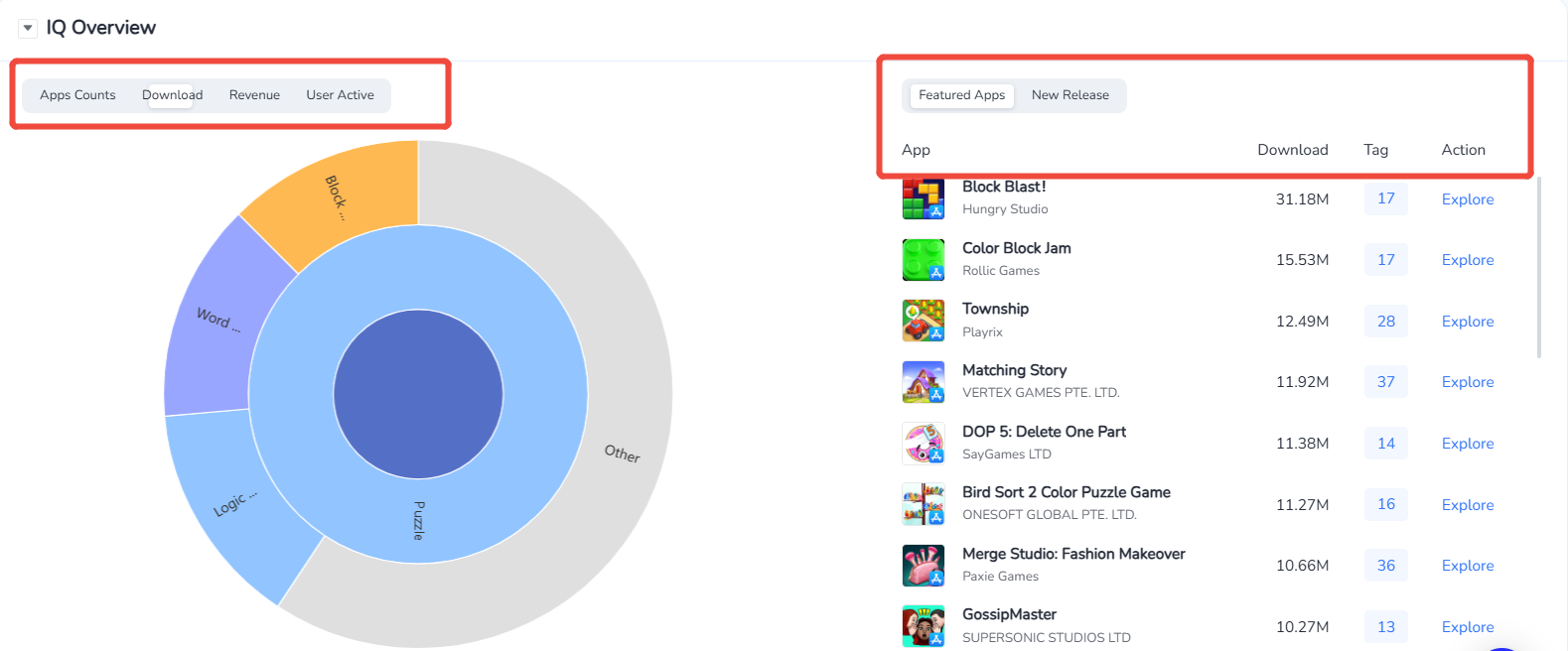1568x651 pixels.
Task: Click the 15.53M download value
Action: pyautogui.click(x=1302, y=260)
